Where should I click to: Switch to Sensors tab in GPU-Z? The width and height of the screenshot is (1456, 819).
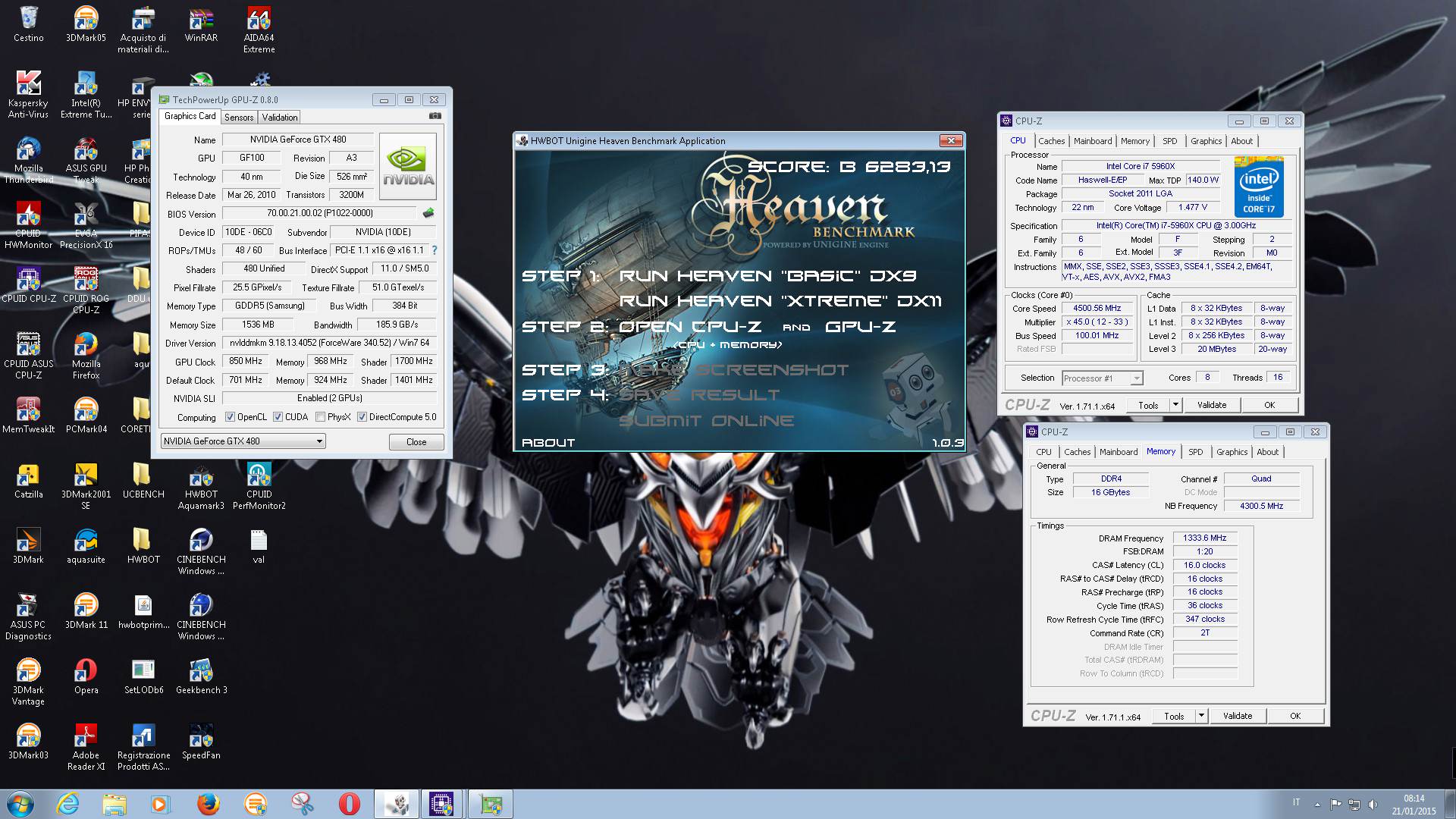(x=239, y=118)
